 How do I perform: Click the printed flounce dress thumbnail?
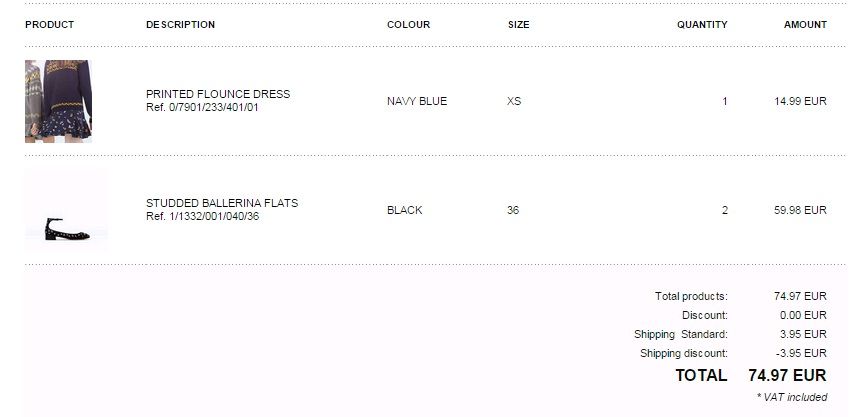58,101
